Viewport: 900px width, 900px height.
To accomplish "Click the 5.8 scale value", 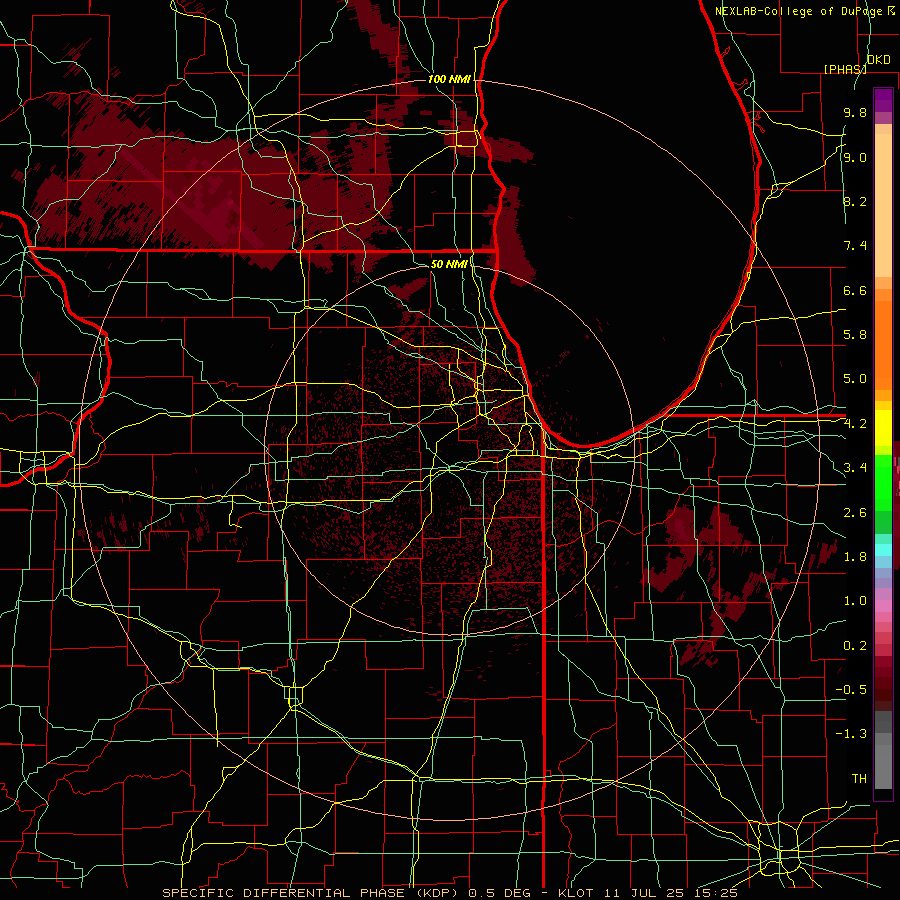I will coord(855,335).
